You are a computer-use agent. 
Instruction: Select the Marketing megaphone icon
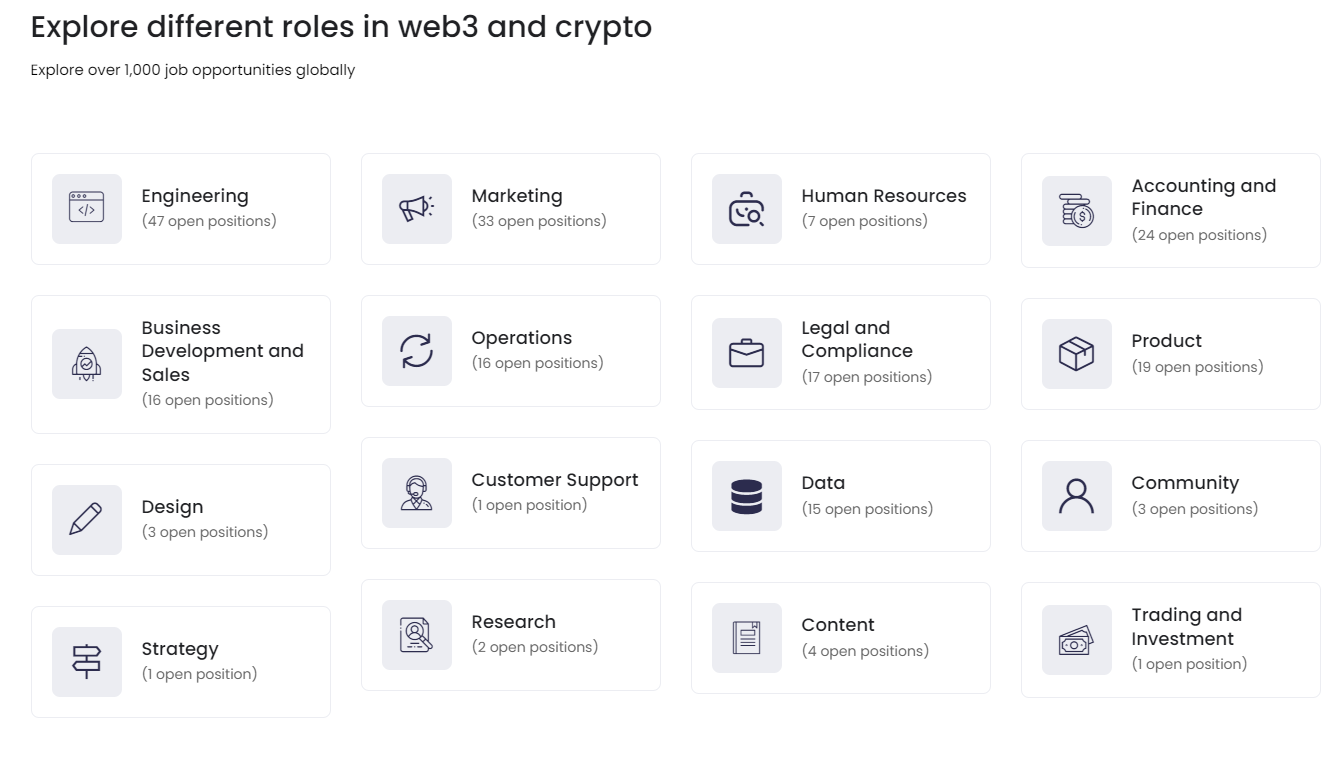tap(416, 208)
